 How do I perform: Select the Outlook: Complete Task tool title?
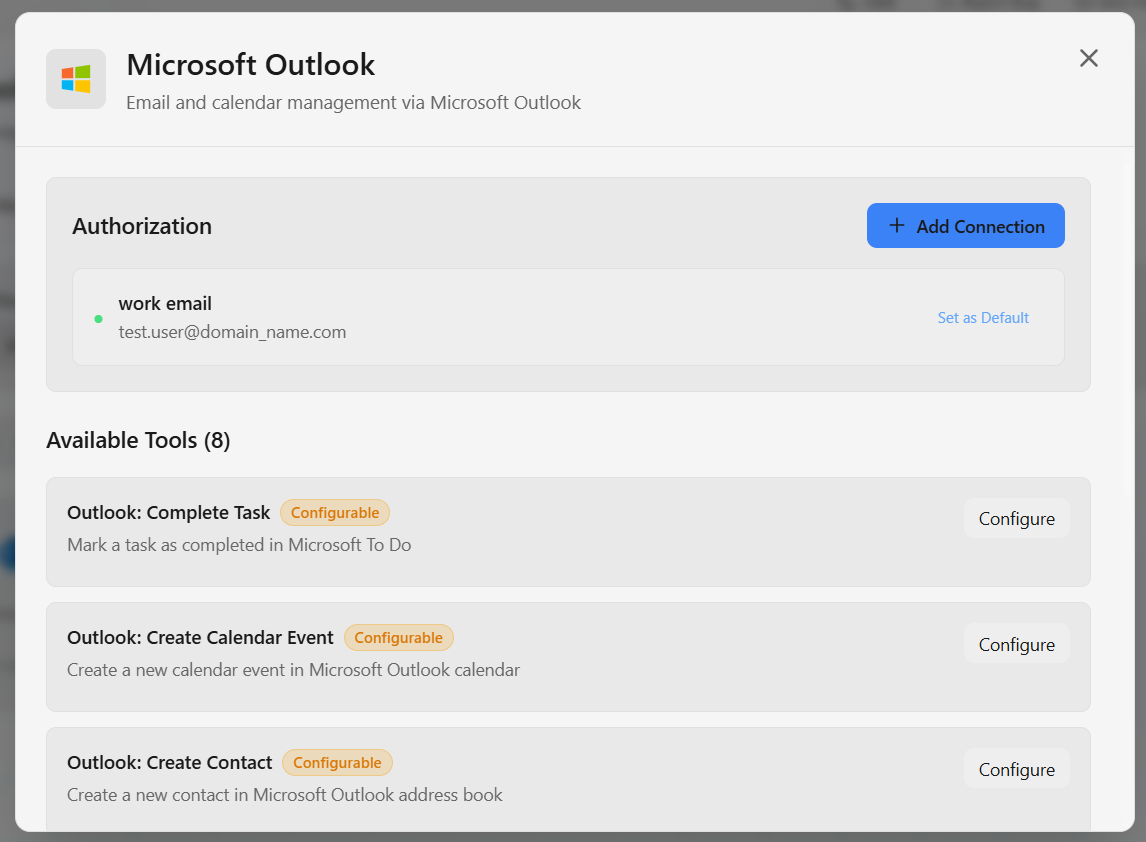tap(168, 513)
